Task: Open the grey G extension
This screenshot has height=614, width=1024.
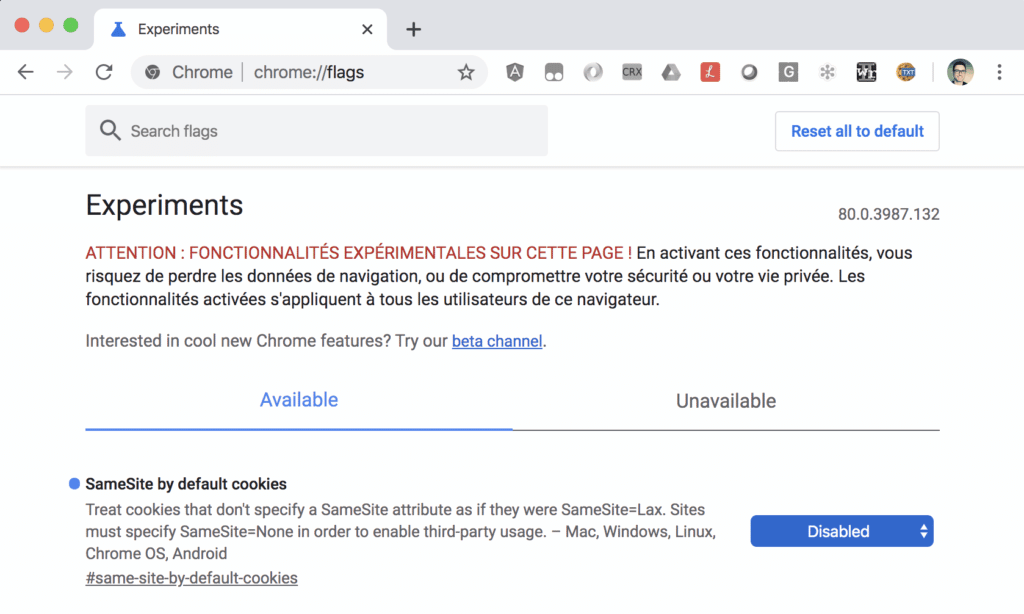Action: click(788, 72)
